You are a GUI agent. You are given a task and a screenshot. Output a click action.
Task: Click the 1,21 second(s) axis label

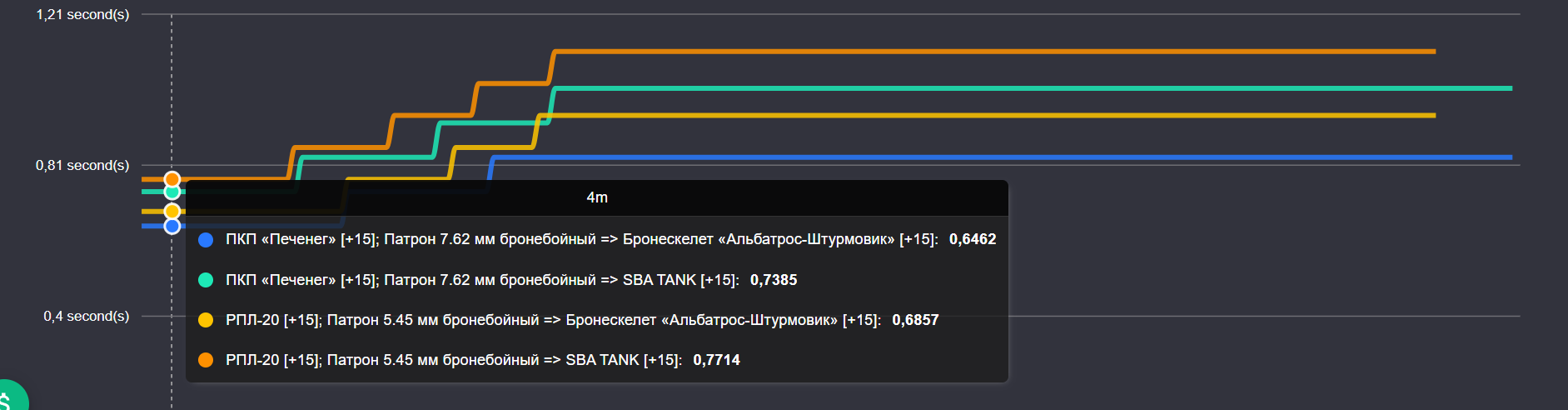click(82, 14)
